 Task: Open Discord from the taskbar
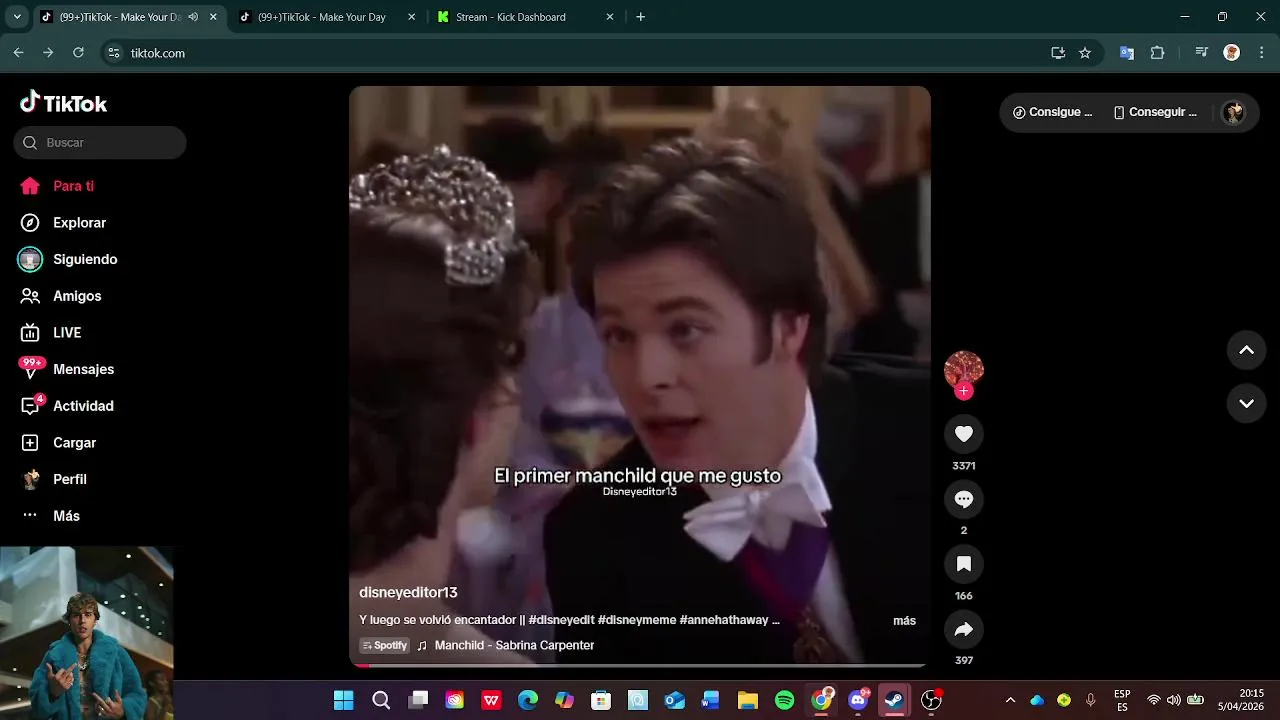(x=858, y=701)
